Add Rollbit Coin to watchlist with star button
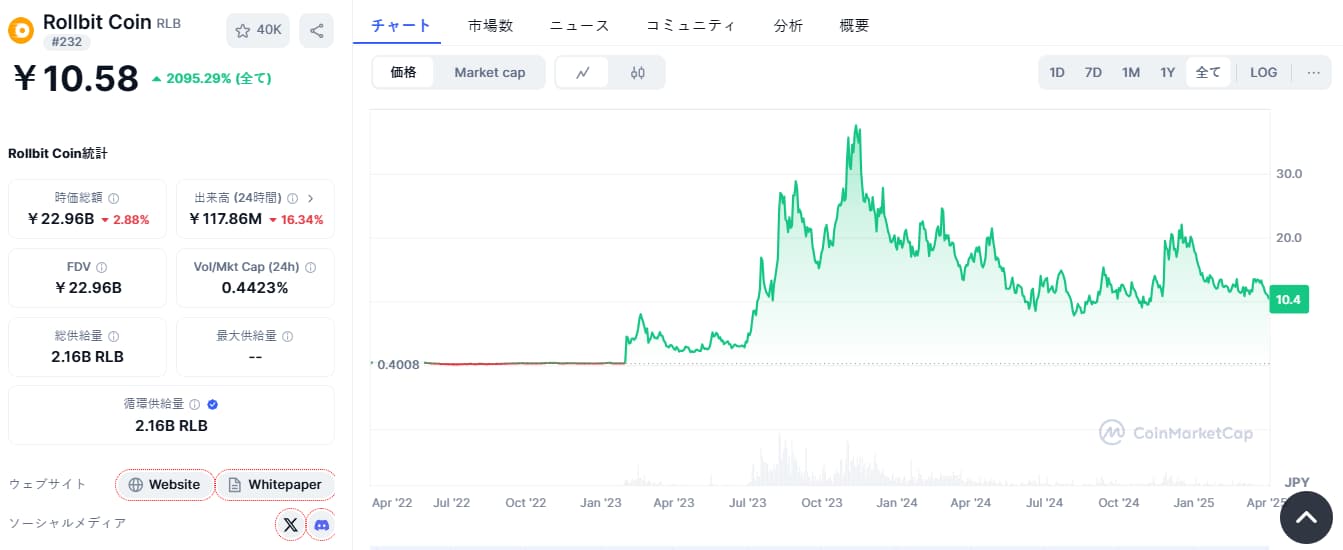This screenshot has width=1343, height=550. (x=258, y=30)
